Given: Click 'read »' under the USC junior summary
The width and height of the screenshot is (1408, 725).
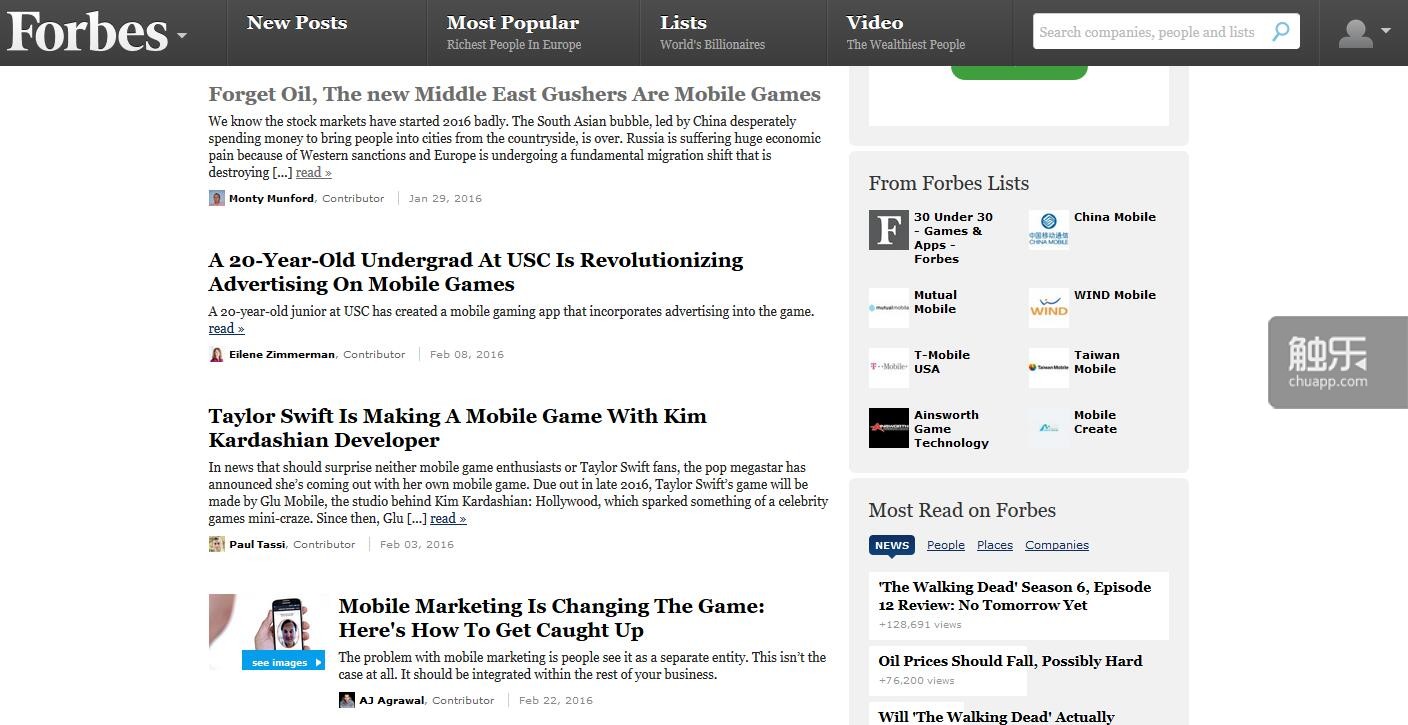Looking at the screenshot, I should (226, 328).
